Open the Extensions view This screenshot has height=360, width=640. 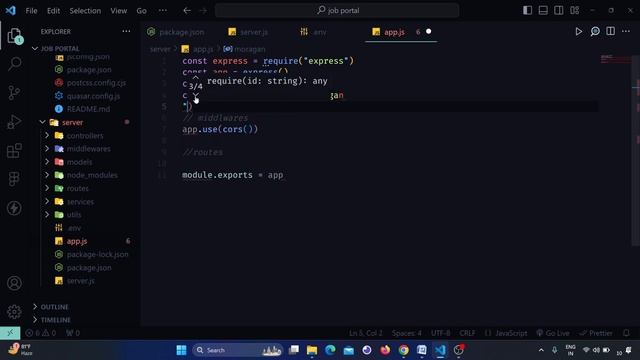(14, 150)
